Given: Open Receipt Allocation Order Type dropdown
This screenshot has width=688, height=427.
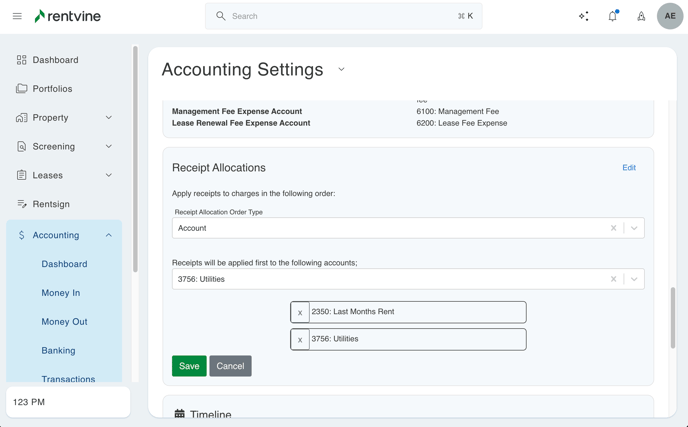Looking at the screenshot, I should (x=634, y=228).
